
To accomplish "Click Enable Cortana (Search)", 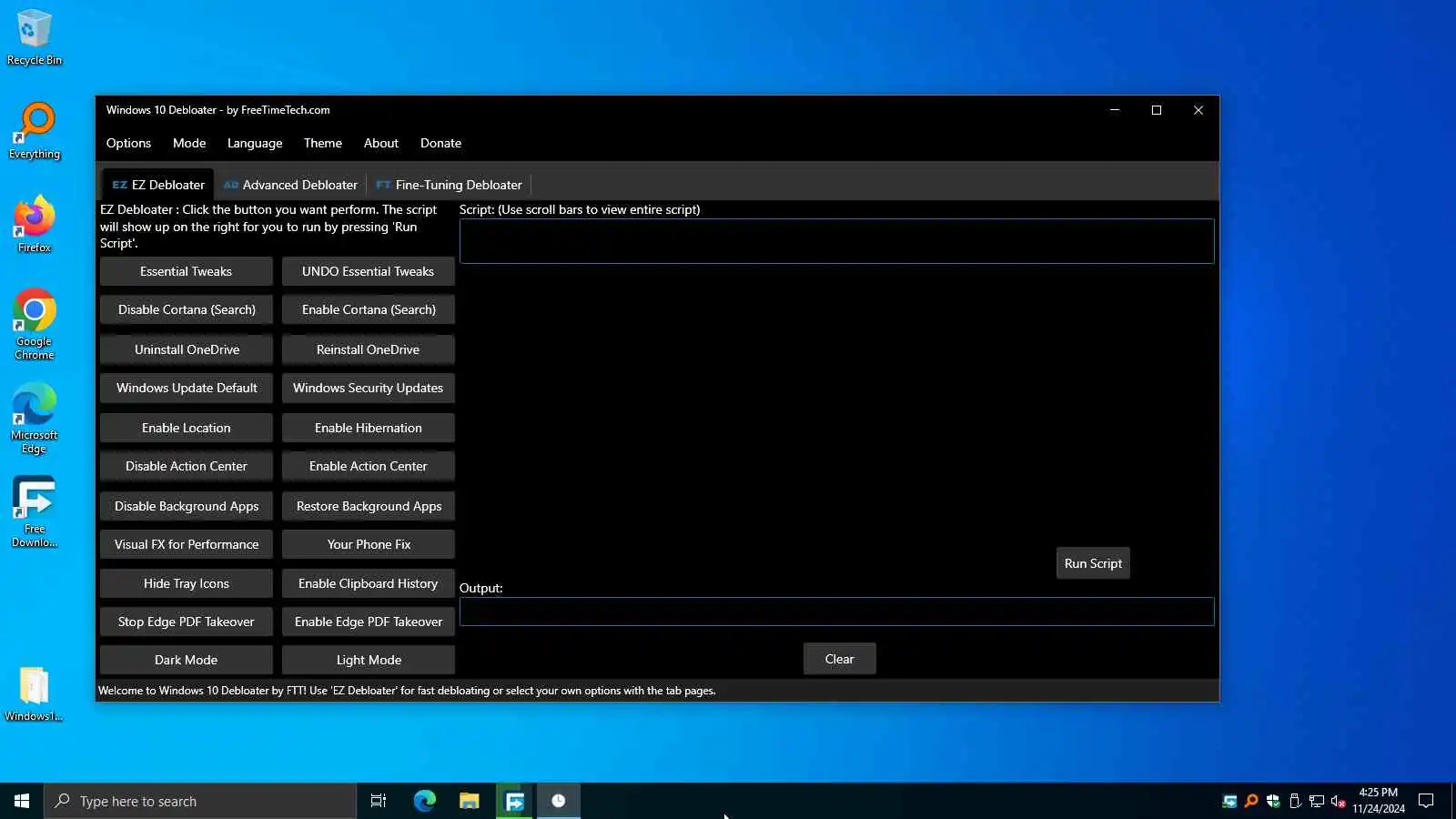I will tap(369, 309).
